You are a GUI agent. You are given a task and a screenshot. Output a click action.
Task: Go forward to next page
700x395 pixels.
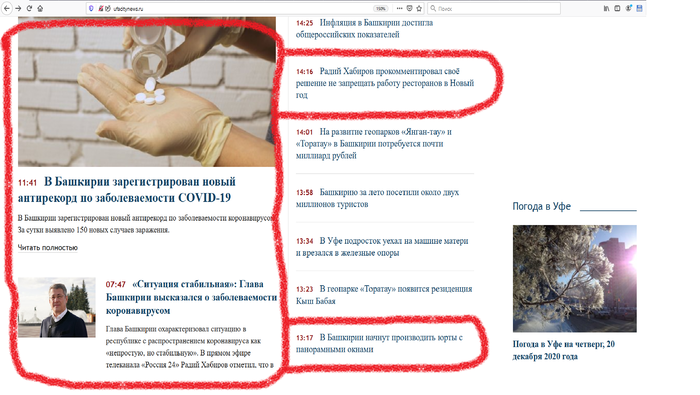coord(18,8)
